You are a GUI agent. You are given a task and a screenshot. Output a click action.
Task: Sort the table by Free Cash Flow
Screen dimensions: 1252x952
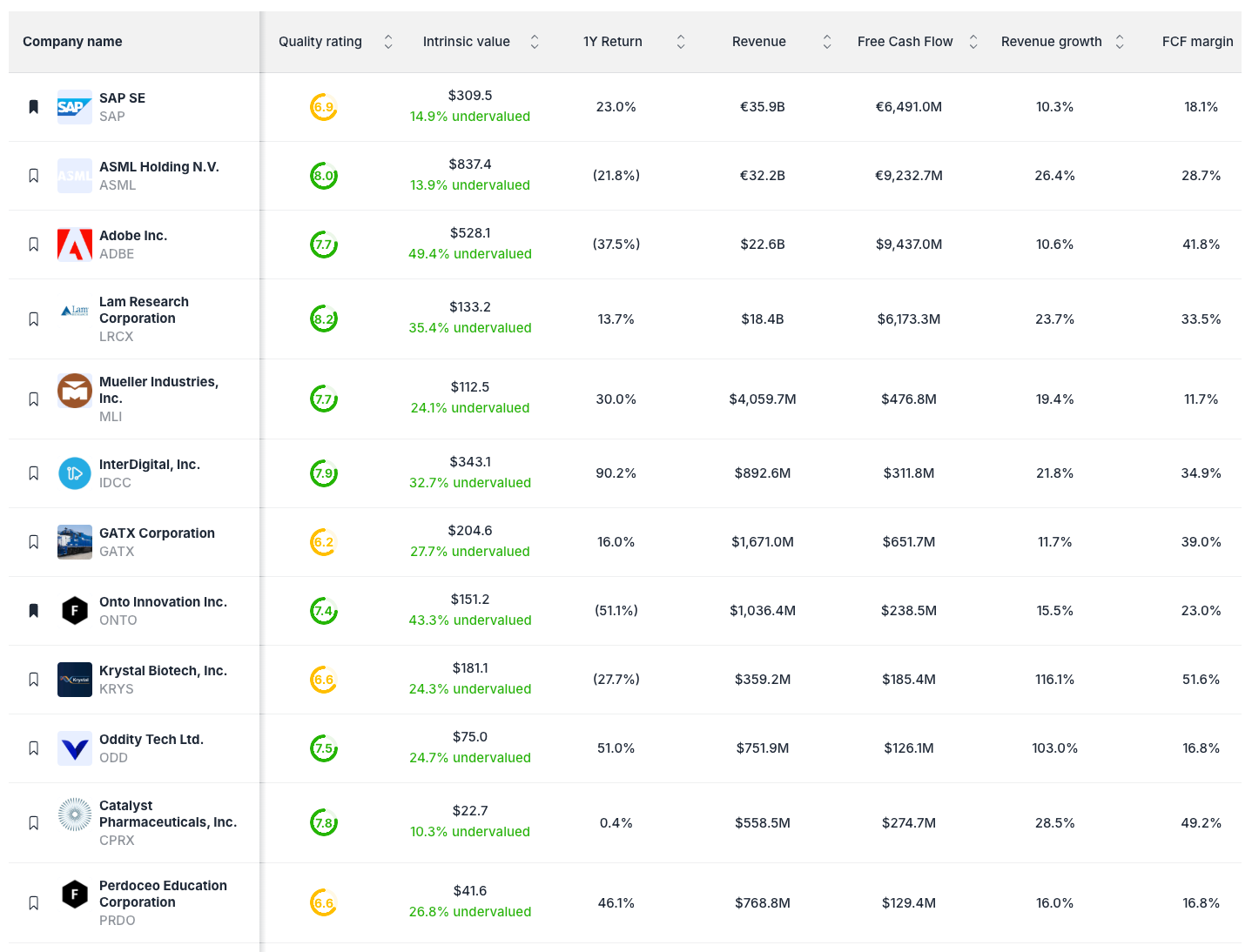973,41
